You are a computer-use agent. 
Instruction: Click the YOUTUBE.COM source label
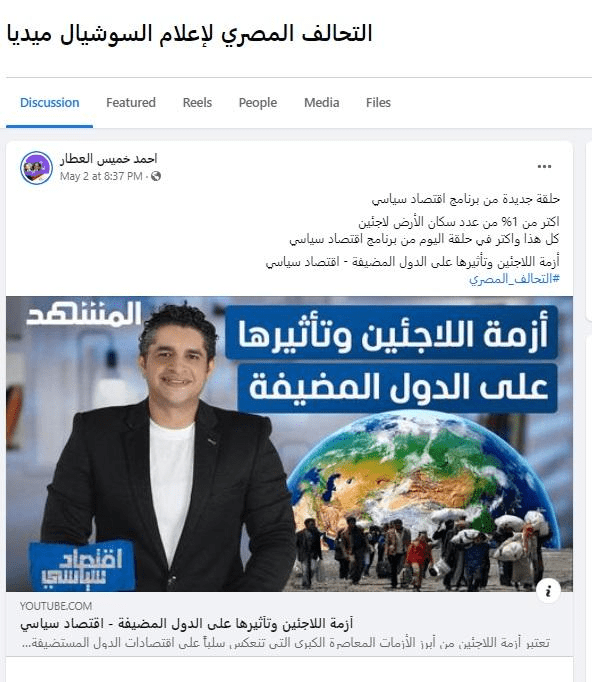pos(56,606)
